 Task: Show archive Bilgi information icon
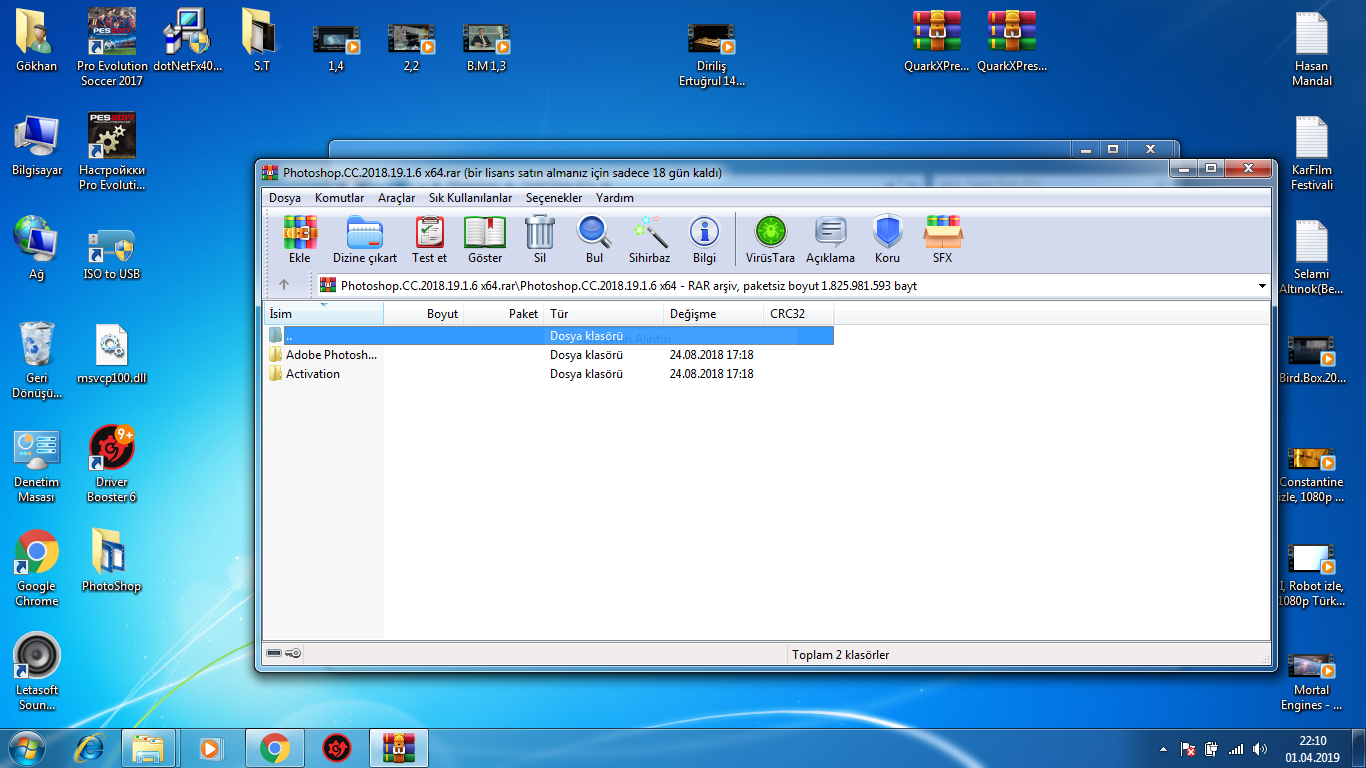pos(704,240)
